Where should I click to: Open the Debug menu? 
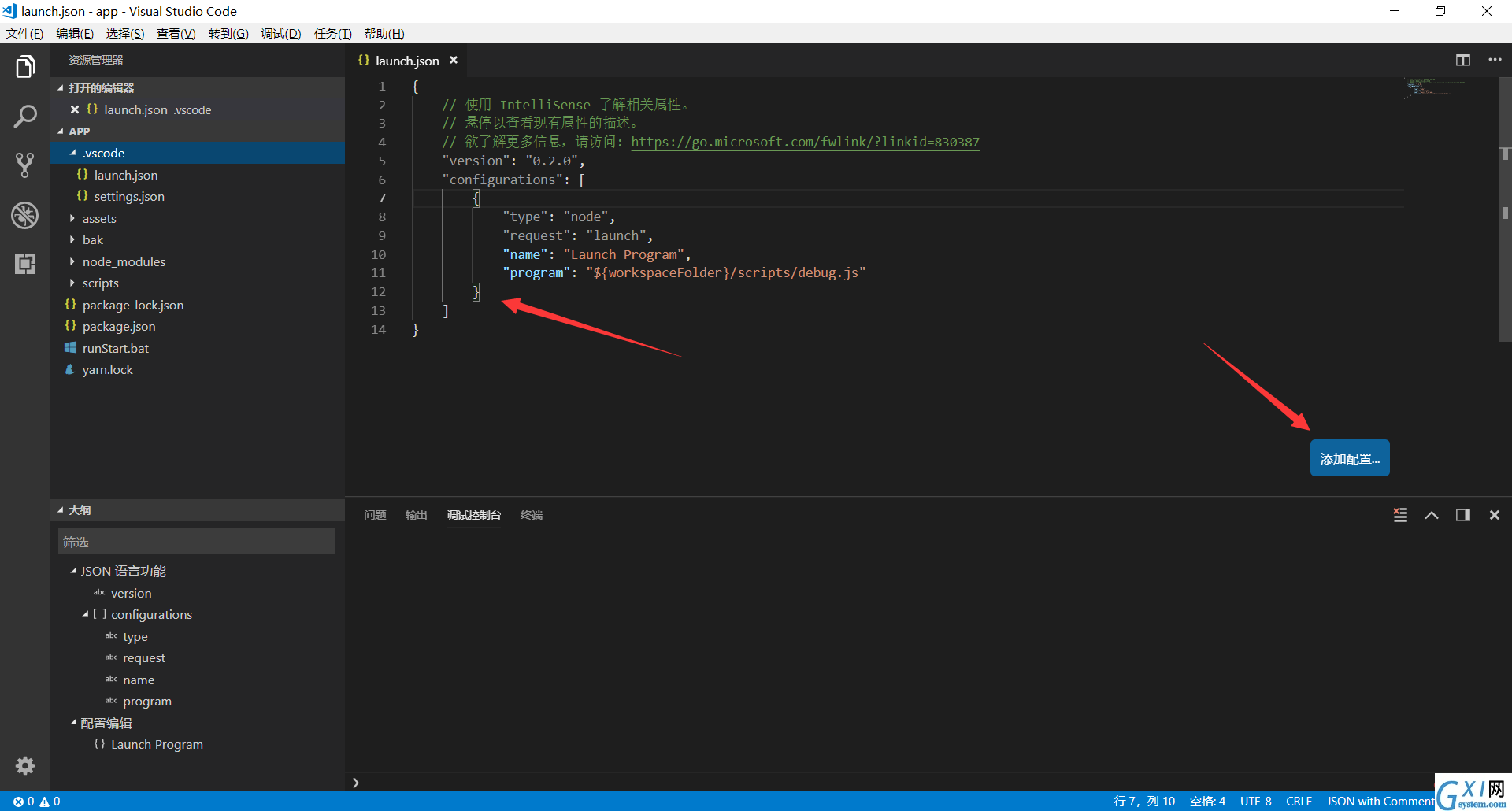(281, 33)
